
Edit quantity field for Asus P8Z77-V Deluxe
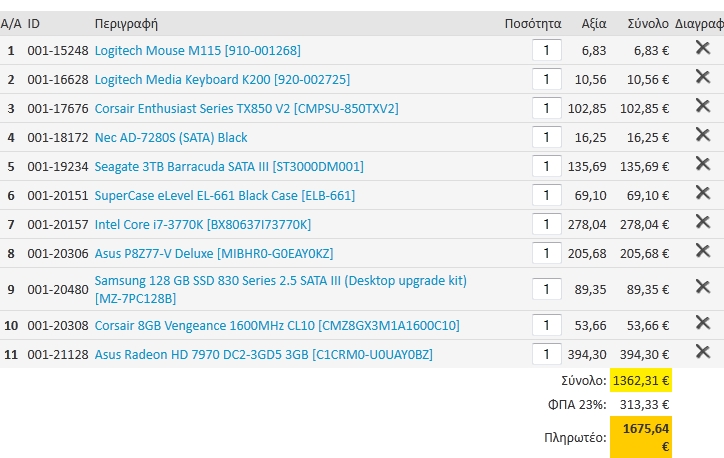(x=547, y=253)
